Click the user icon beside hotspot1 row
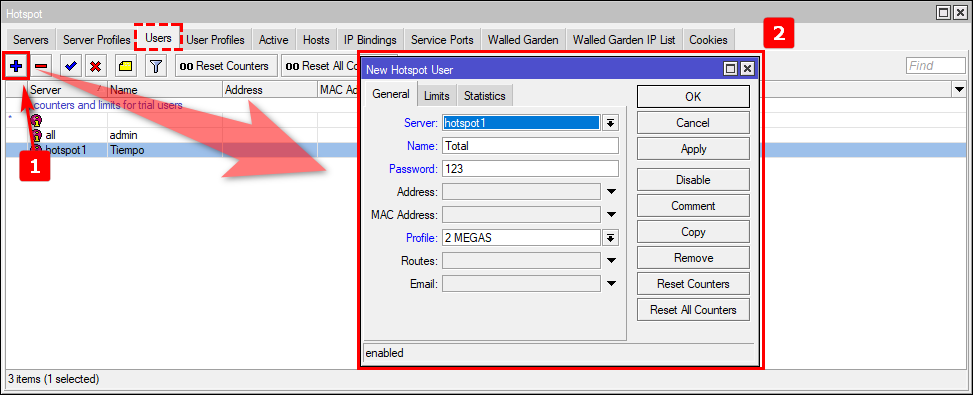This screenshot has width=973, height=395. (37, 149)
